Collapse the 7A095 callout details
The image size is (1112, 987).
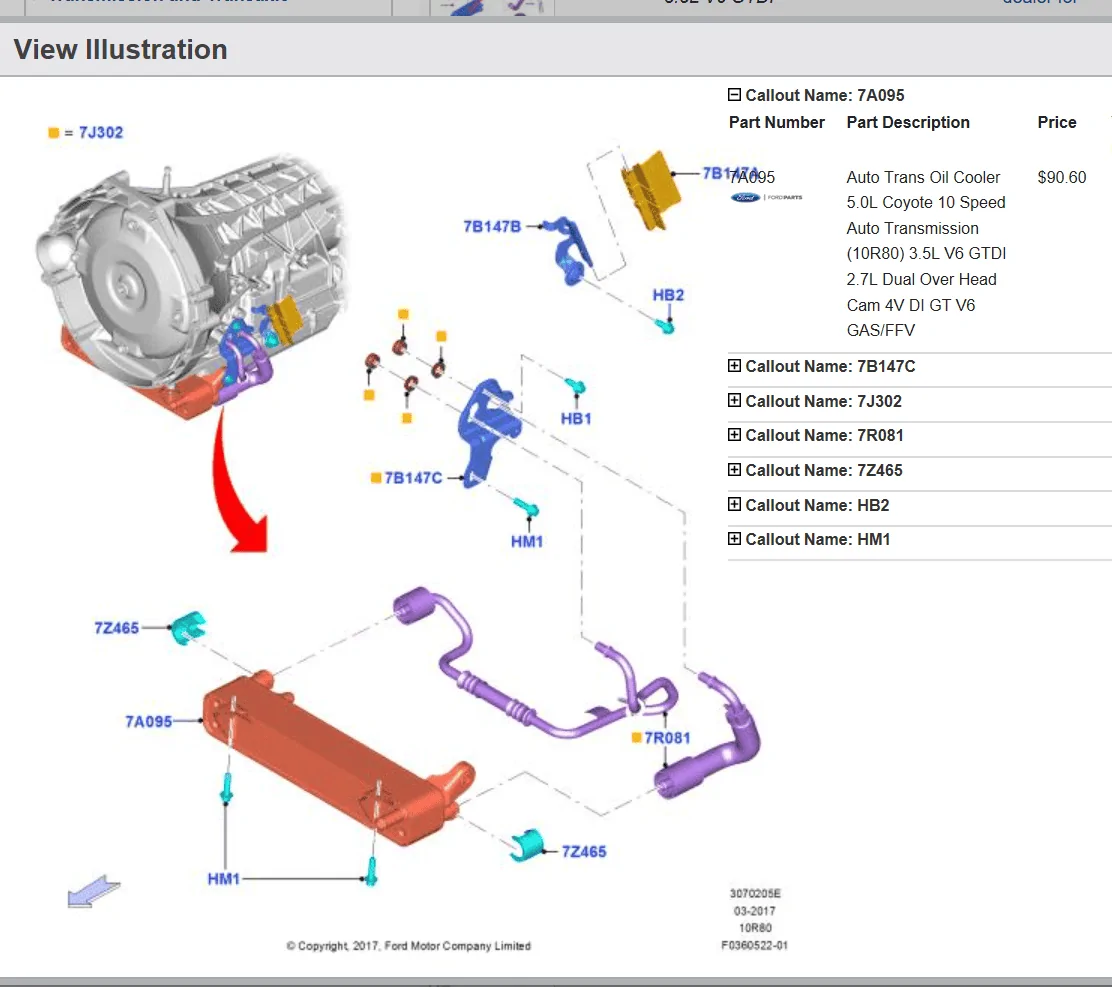pyautogui.click(x=733, y=95)
